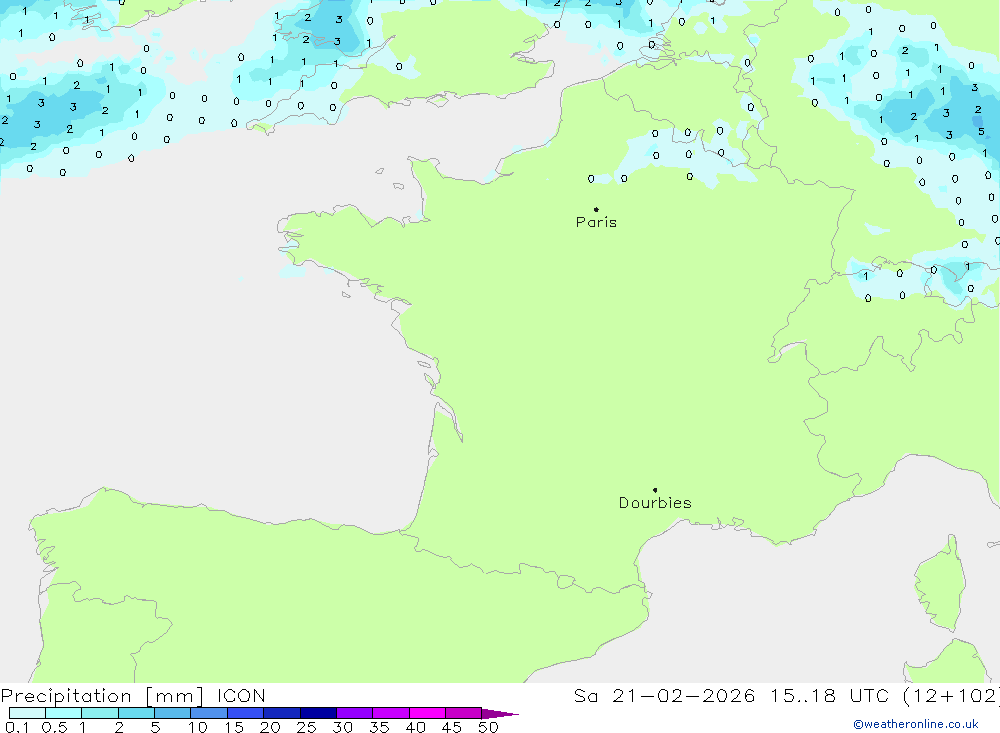Click the 25 legend scale label
Viewport: 1000px width, 733px height.
pos(307,727)
